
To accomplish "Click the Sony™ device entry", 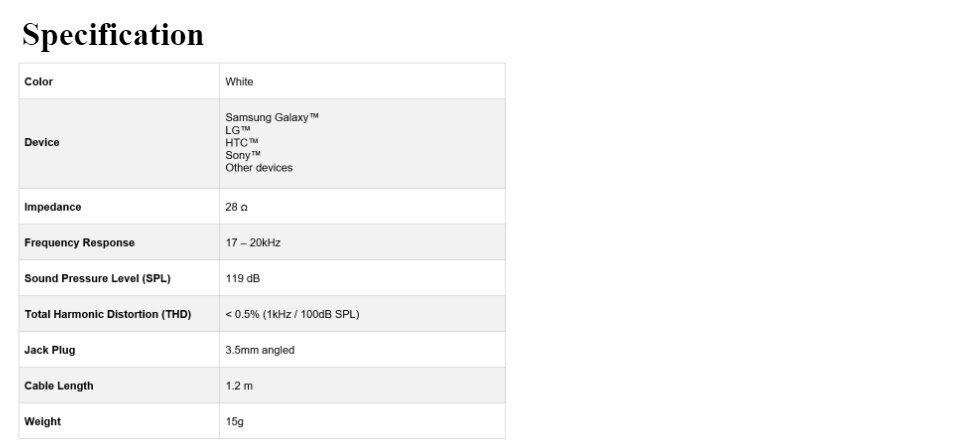I will 242,155.
